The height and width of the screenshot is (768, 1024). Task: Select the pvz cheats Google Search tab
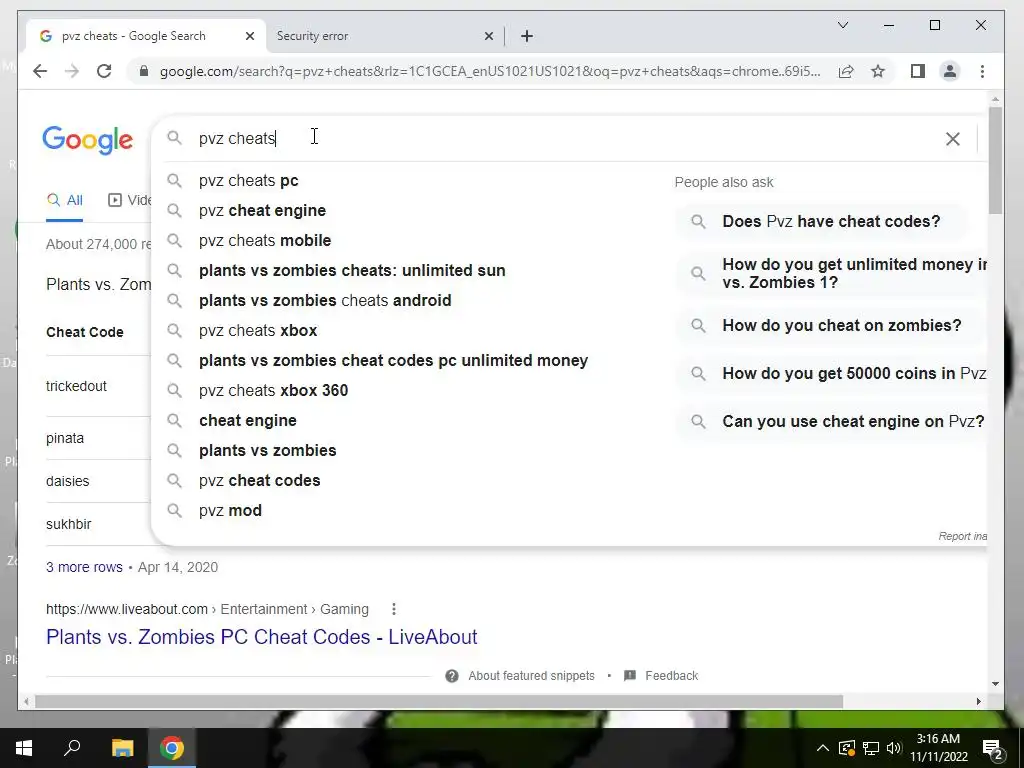click(146, 36)
